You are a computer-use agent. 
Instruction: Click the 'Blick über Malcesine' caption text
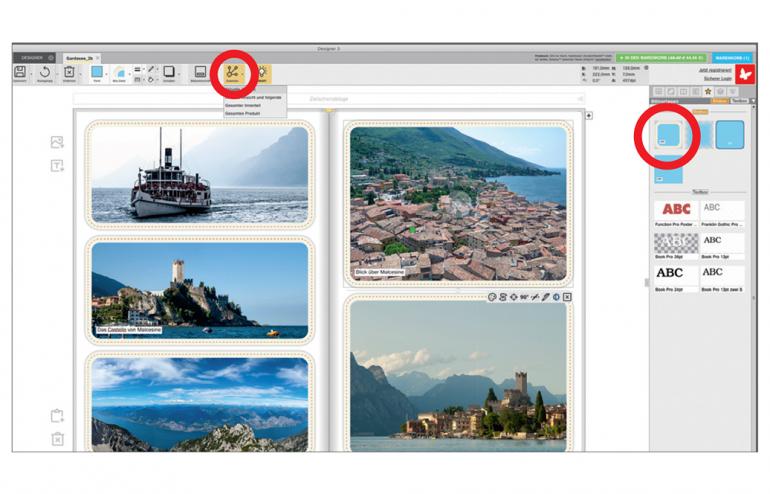point(380,272)
